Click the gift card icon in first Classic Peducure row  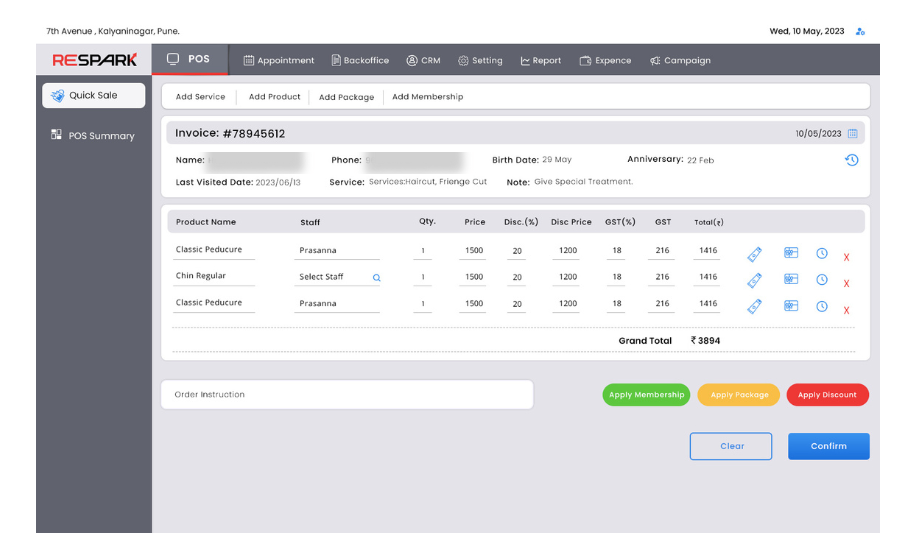(x=791, y=253)
